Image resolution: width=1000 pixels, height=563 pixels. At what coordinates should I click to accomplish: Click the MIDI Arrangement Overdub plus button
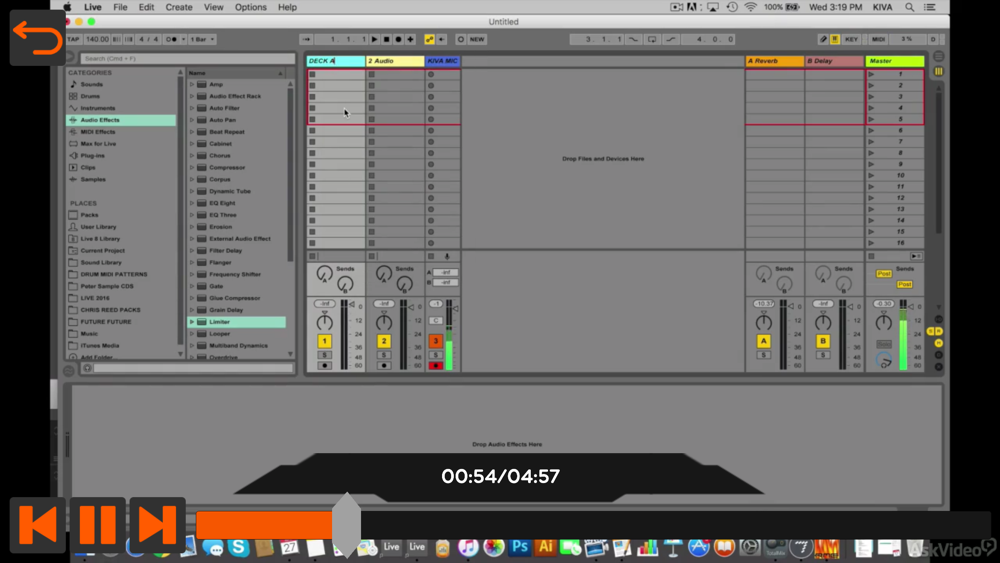(x=410, y=39)
